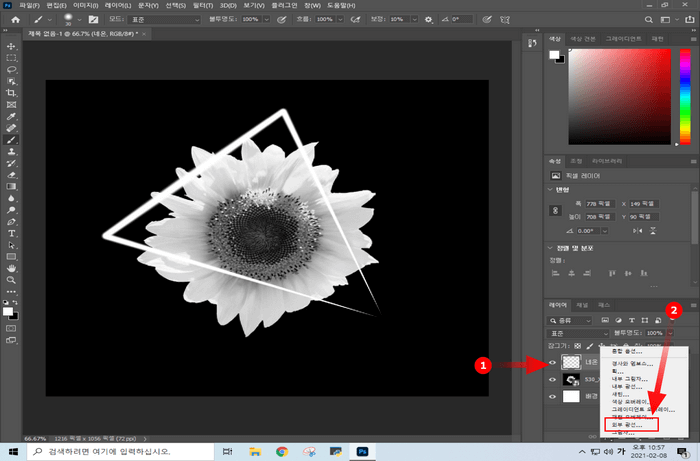Toggle visibility of the 530 sunflower layer

[x=553, y=380]
